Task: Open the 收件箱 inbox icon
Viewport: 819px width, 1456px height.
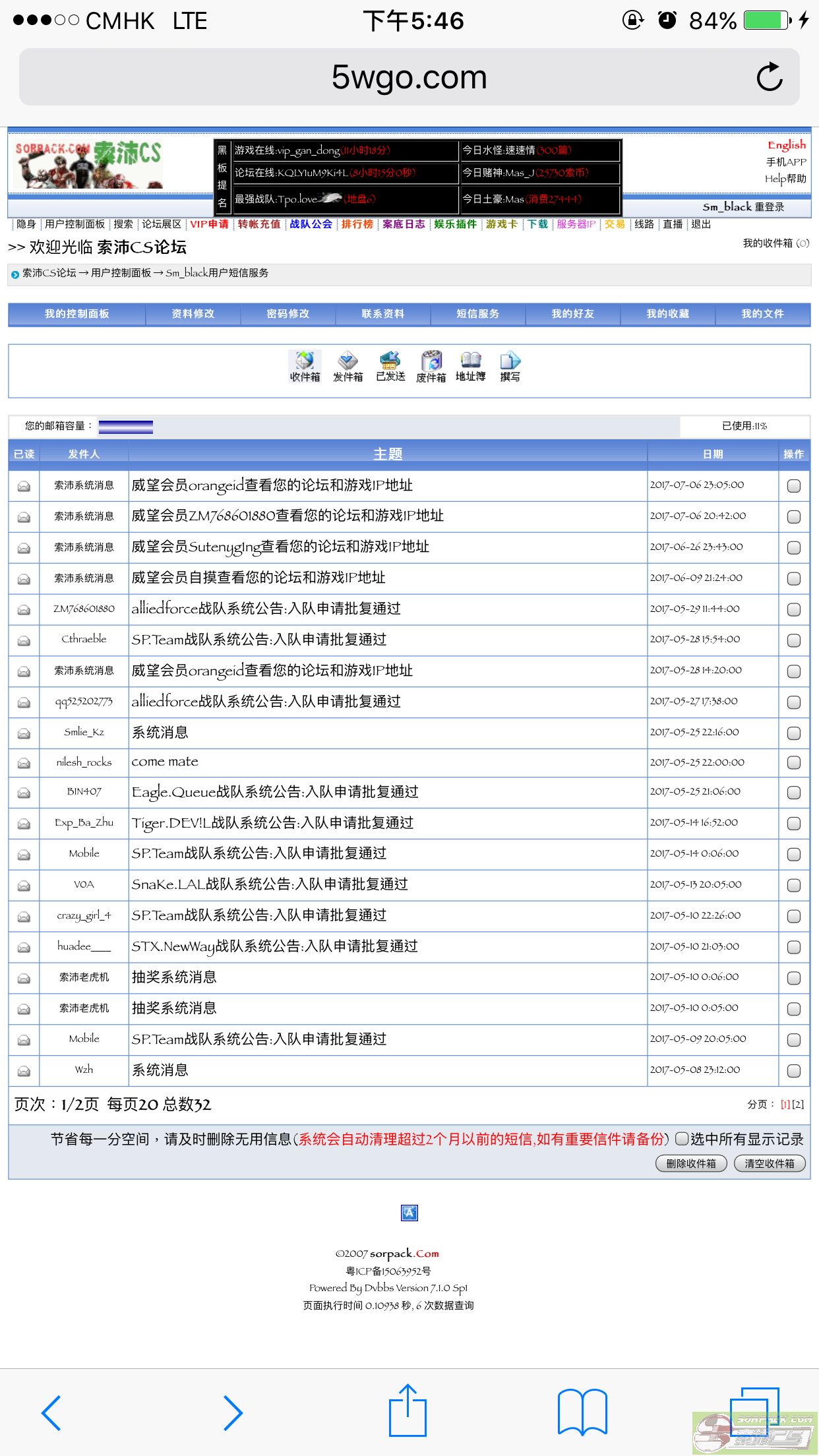Action: pos(305,365)
